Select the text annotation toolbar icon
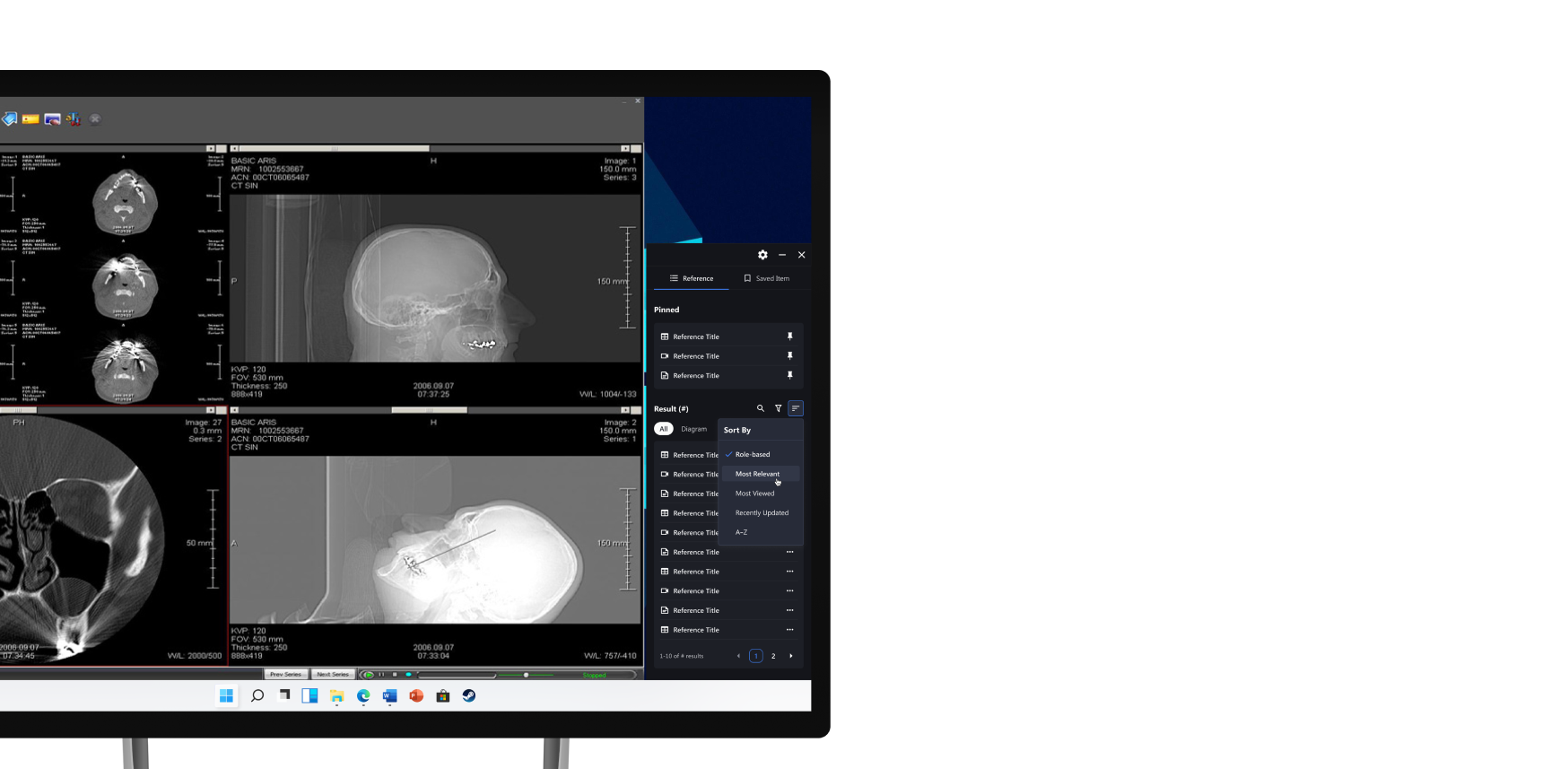1568x769 pixels. [73, 118]
